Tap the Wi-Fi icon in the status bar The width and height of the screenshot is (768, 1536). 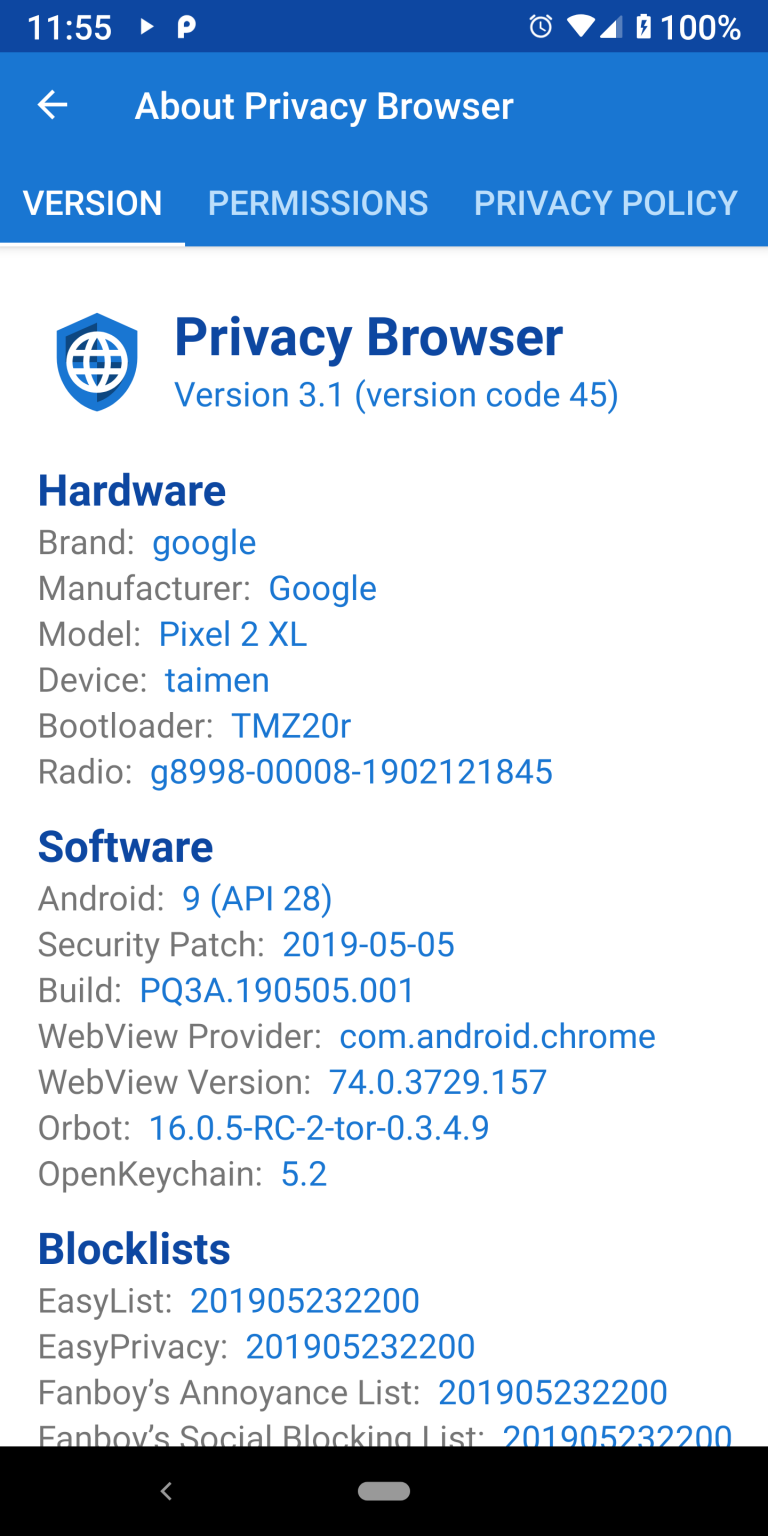point(582,27)
